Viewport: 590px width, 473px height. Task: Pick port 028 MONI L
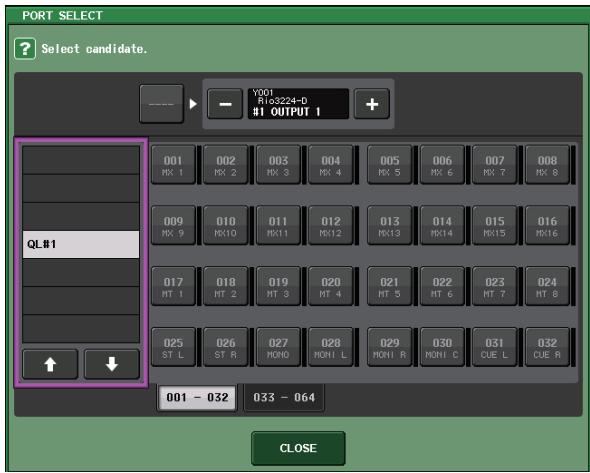(x=331, y=347)
